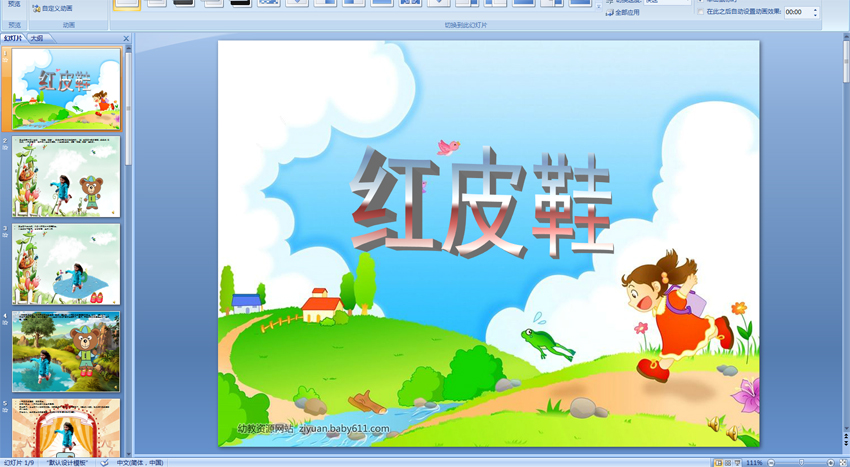The width and height of the screenshot is (850, 467).
Task: Switch to the 大纲 outline tab
Action: point(37,38)
